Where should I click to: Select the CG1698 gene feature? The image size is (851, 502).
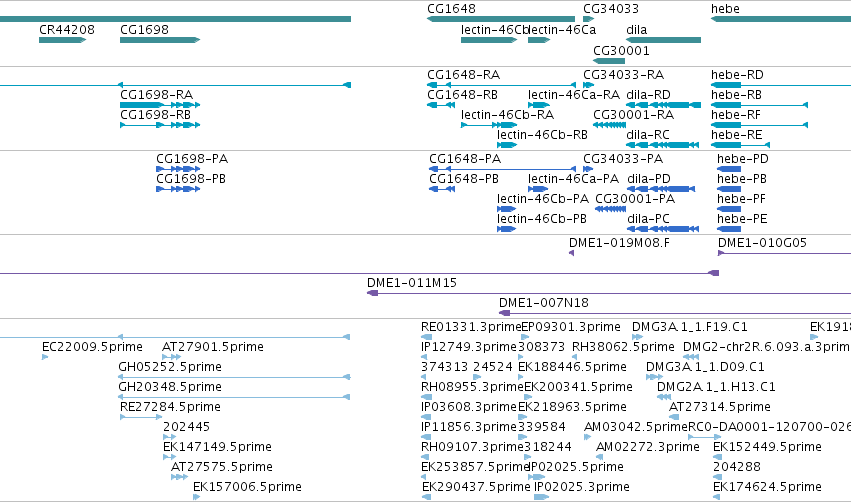click(x=160, y=40)
